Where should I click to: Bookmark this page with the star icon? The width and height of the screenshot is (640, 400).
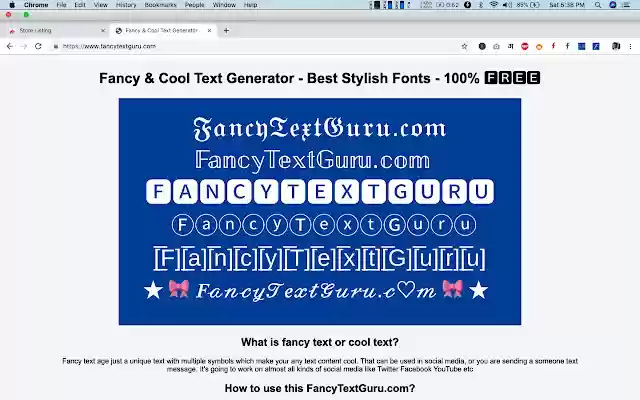[x=464, y=46]
